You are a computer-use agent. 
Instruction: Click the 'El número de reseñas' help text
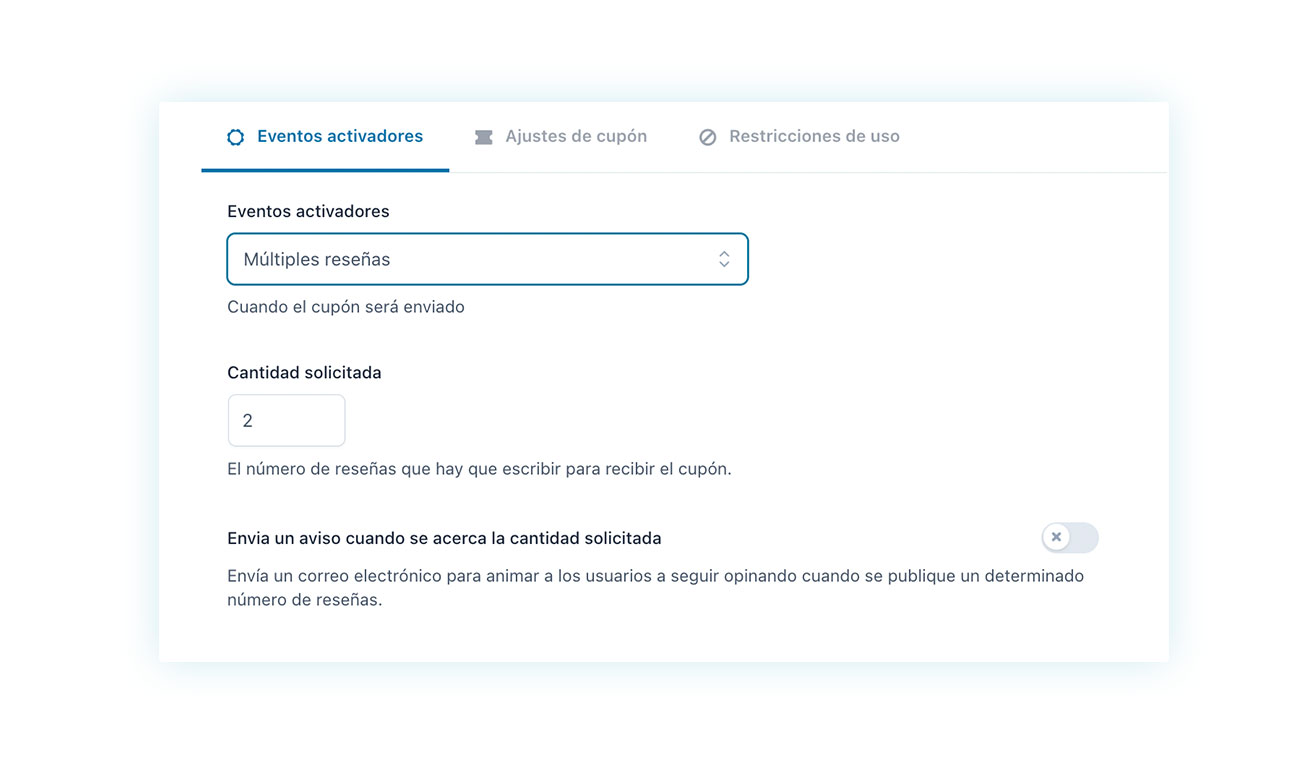[479, 468]
